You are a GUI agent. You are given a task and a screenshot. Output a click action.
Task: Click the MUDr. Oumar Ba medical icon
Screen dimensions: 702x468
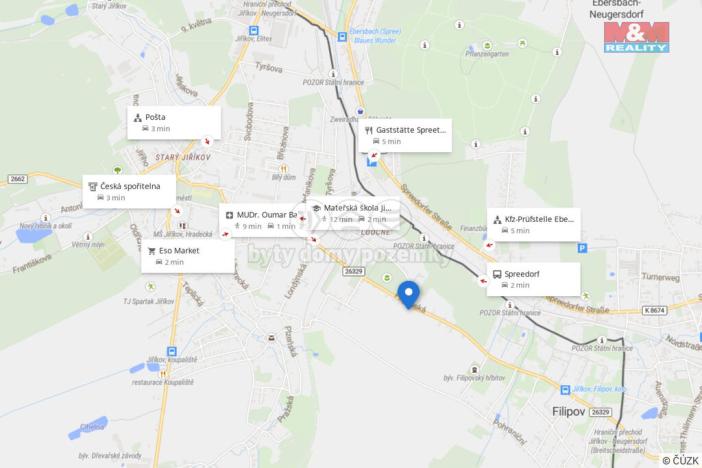tap(229, 215)
